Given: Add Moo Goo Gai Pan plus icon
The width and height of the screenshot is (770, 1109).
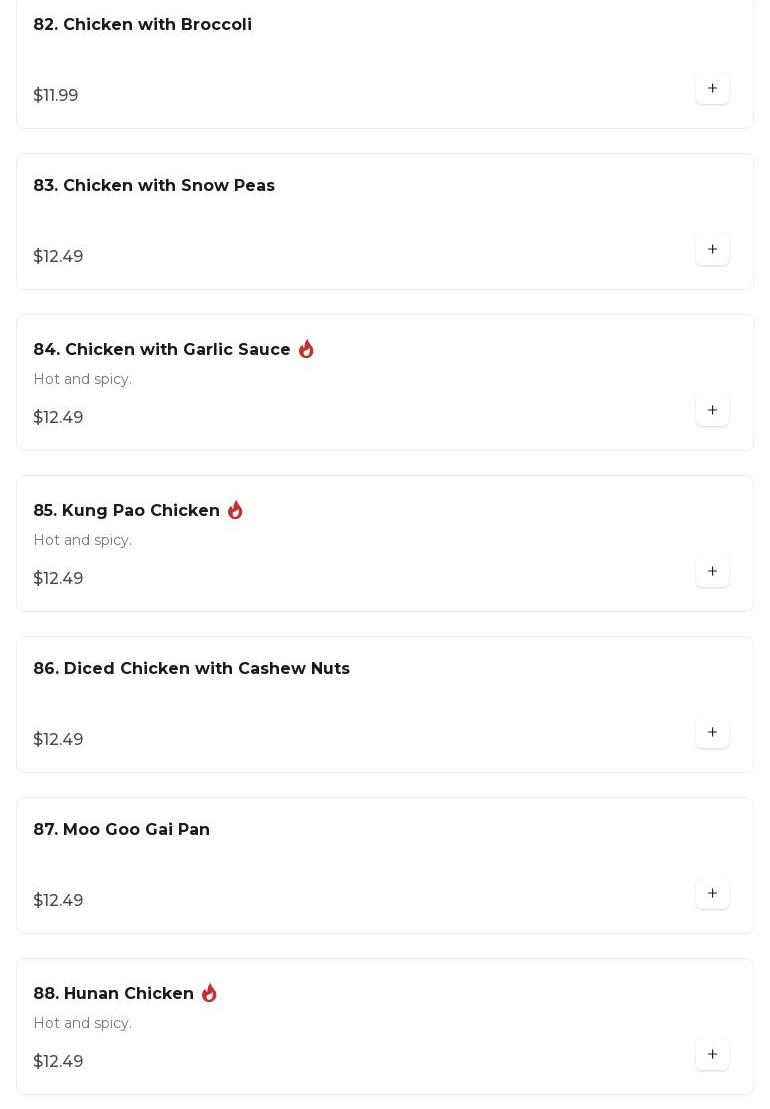Looking at the screenshot, I should (x=712, y=893).
